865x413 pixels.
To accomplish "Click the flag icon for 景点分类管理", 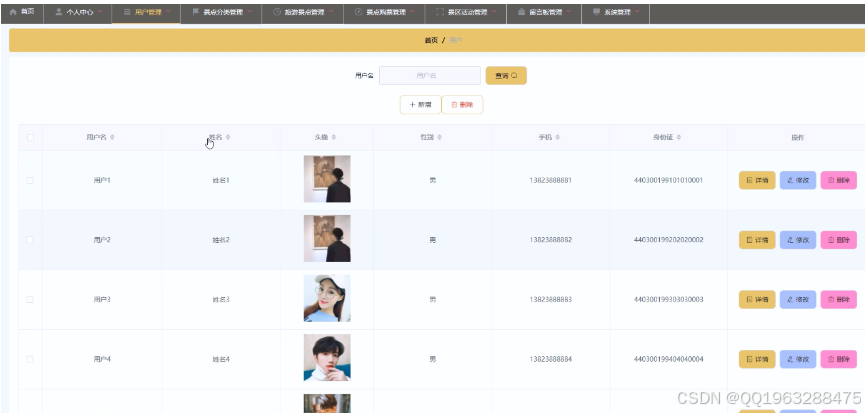I will coord(196,12).
